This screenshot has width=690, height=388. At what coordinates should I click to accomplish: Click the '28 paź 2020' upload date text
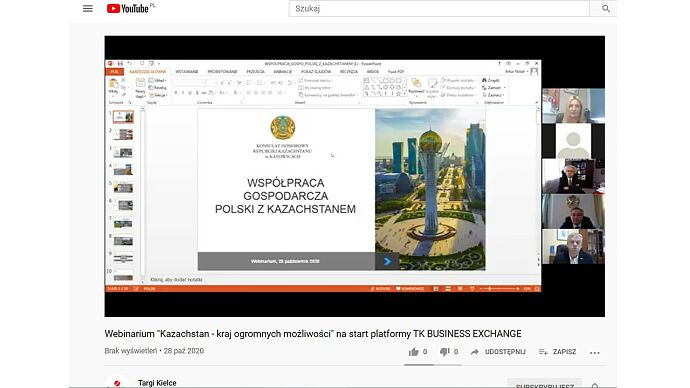click(x=184, y=351)
